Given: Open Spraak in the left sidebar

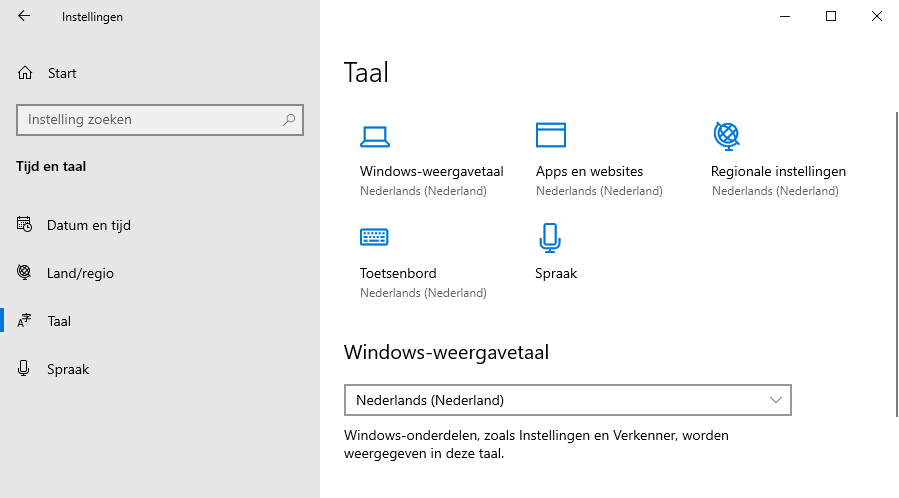Looking at the screenshot, I should (68, 369).
